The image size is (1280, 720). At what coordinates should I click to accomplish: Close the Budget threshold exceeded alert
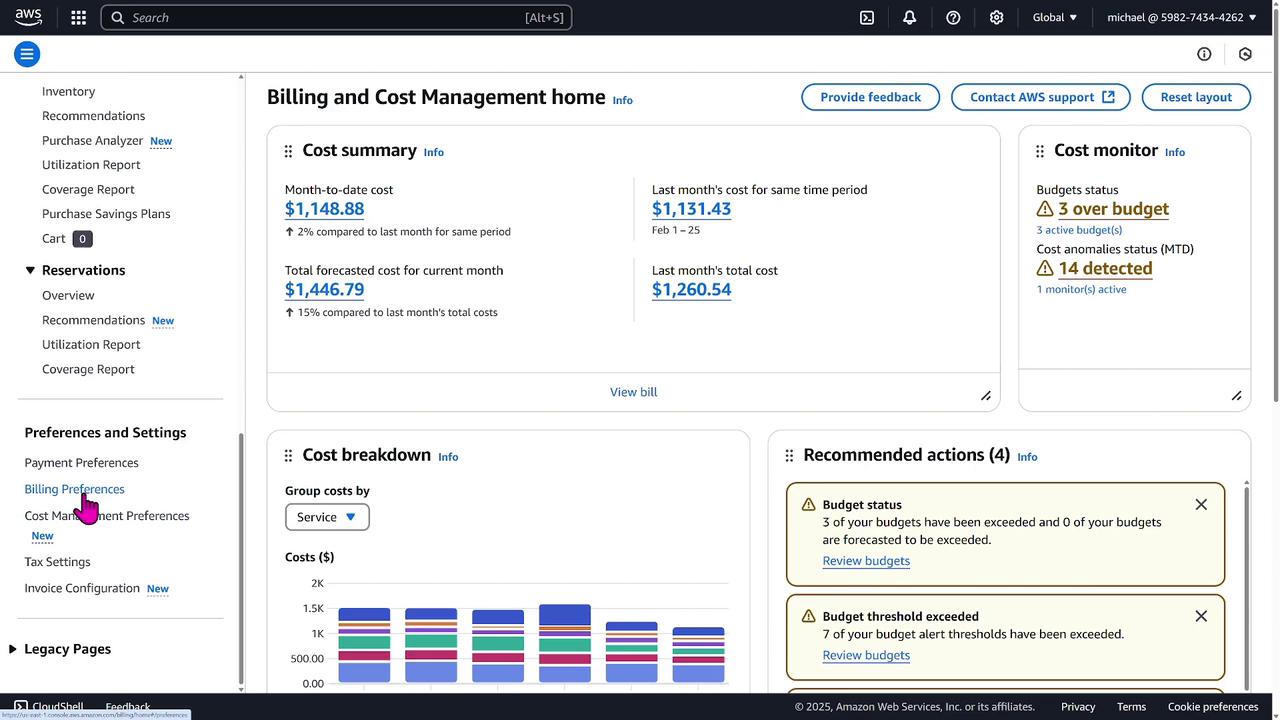click(1201, 616)
